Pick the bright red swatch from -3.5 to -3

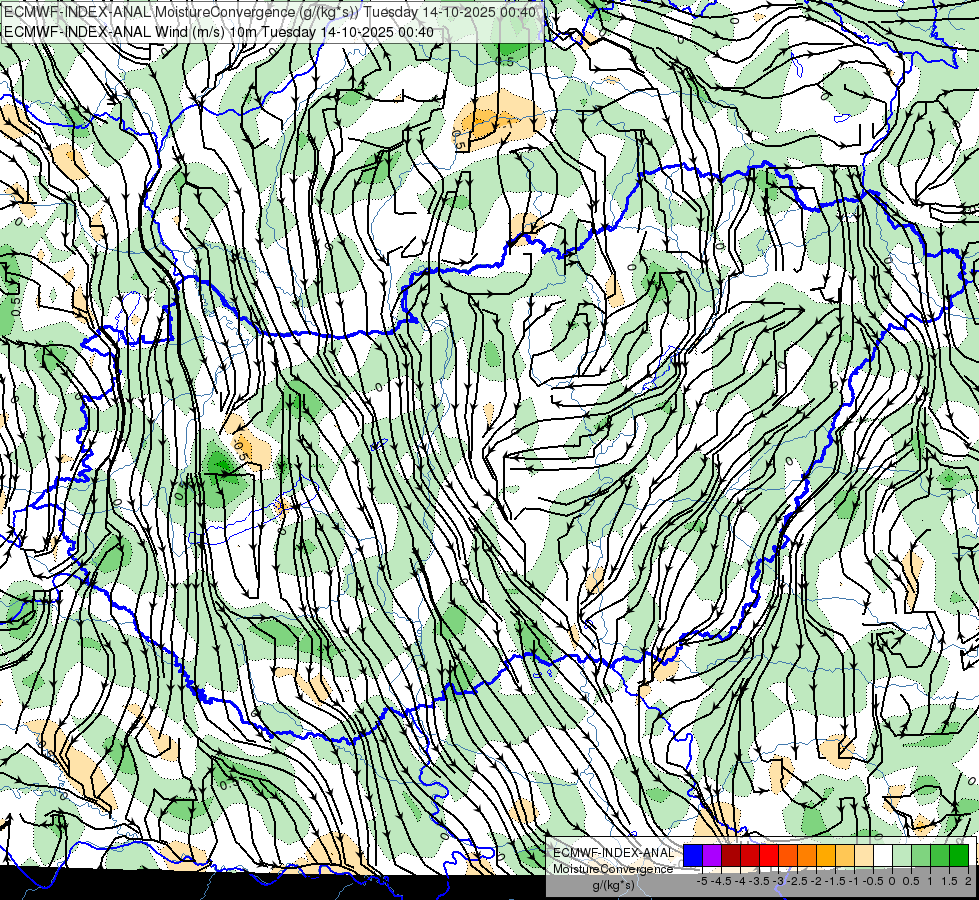click(769, 855)
